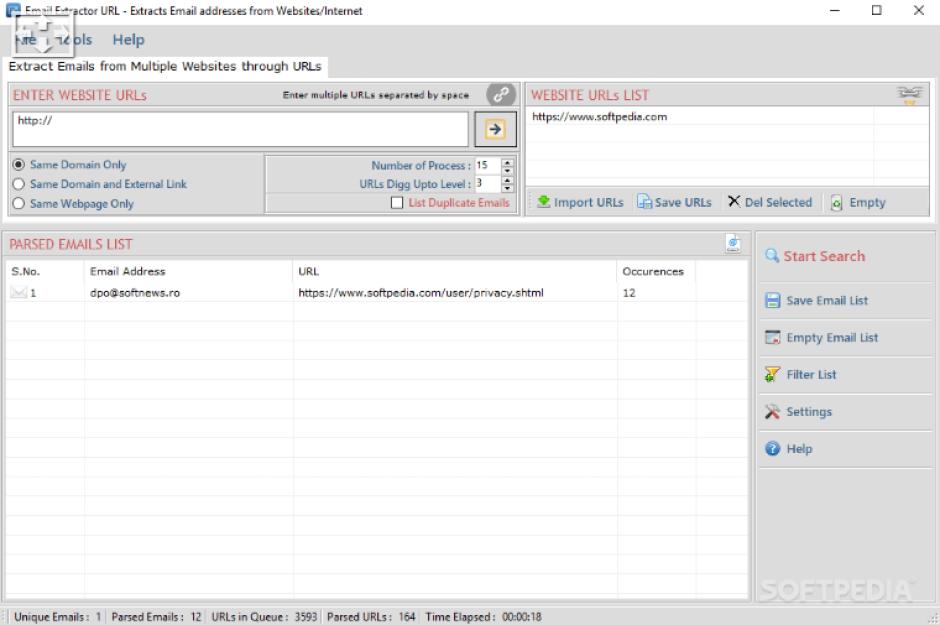
Task: Click the Del Selected X icon
Action: click(x=734, y=201)
